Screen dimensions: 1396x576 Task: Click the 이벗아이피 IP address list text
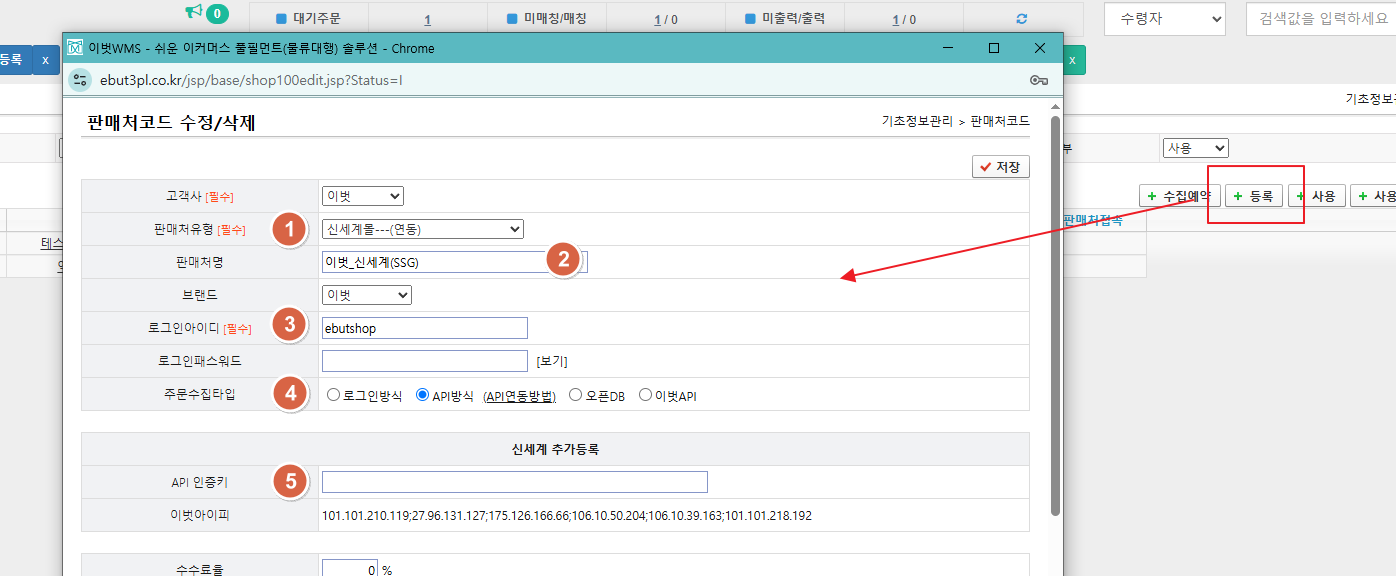(x=567, y=516)
